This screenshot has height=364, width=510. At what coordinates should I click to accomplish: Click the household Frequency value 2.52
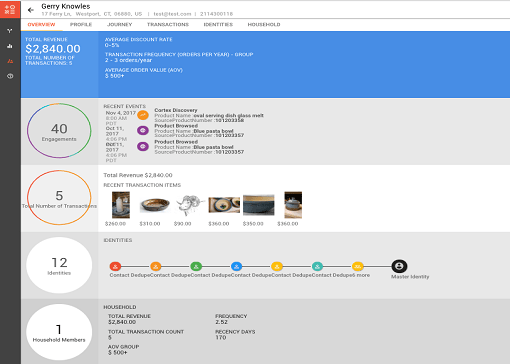pos(221,322)
